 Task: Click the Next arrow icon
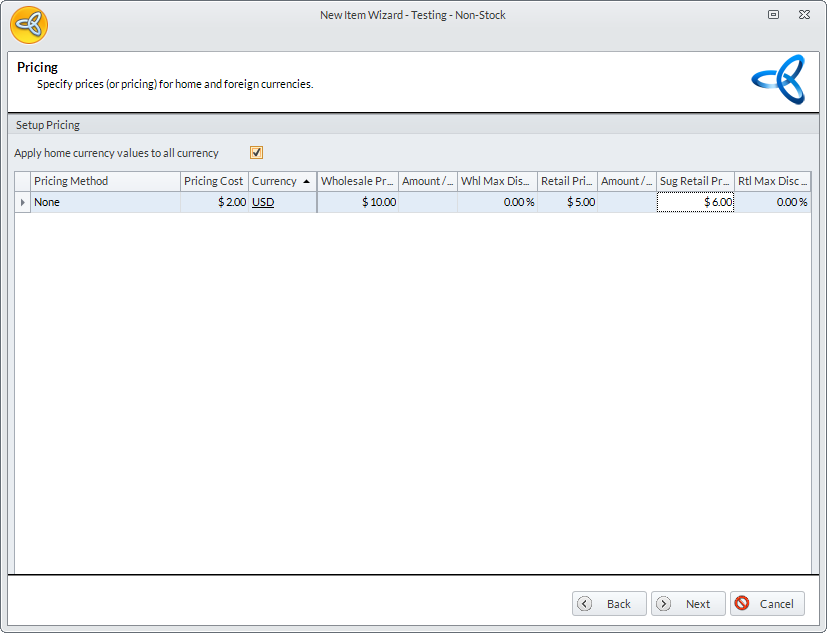pyautogui.click(x=663, y=603)
